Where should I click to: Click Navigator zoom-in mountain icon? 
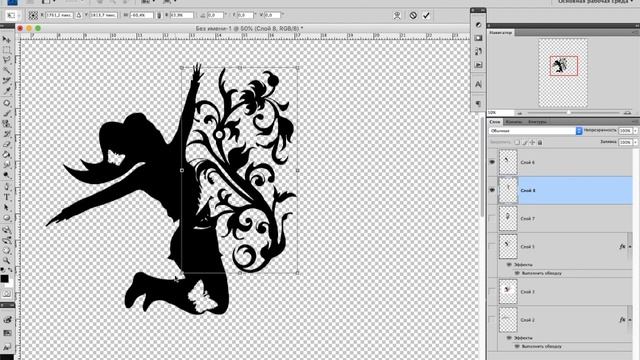click(627, 113)
